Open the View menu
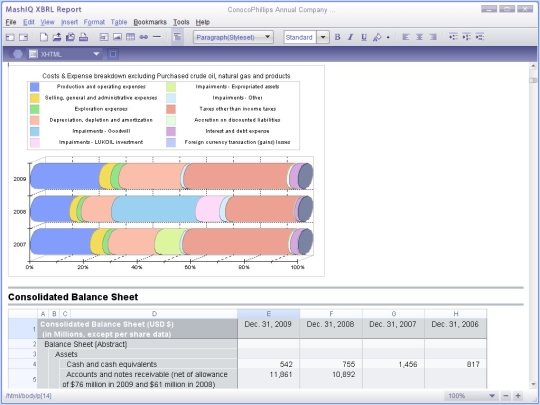The width and height of the screenshot is (540, 405). tap(48, 22)
